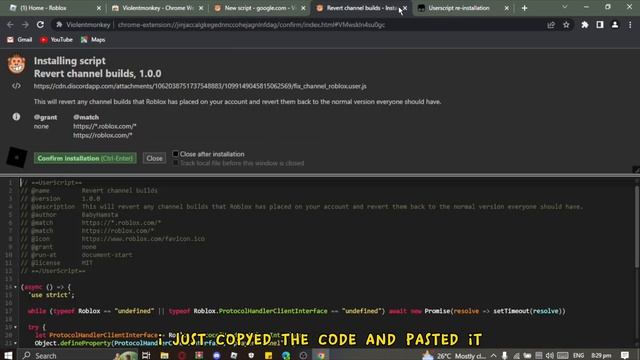Click the share page icon in address bar
Image resolution: width=640 pixels, height=360 pixels.
(551, 25)
